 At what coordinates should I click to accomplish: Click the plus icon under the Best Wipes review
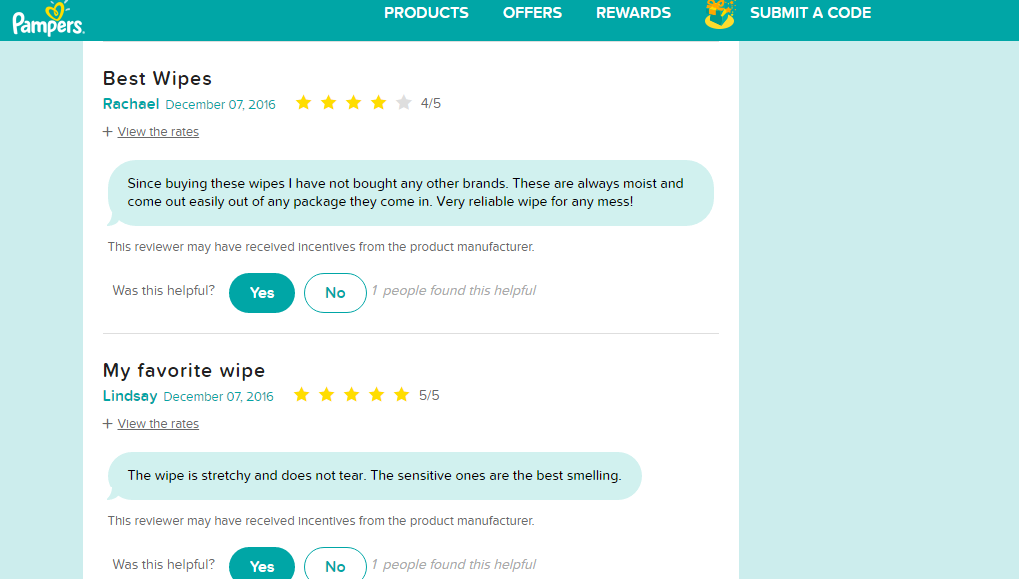(x=107, y=132)
